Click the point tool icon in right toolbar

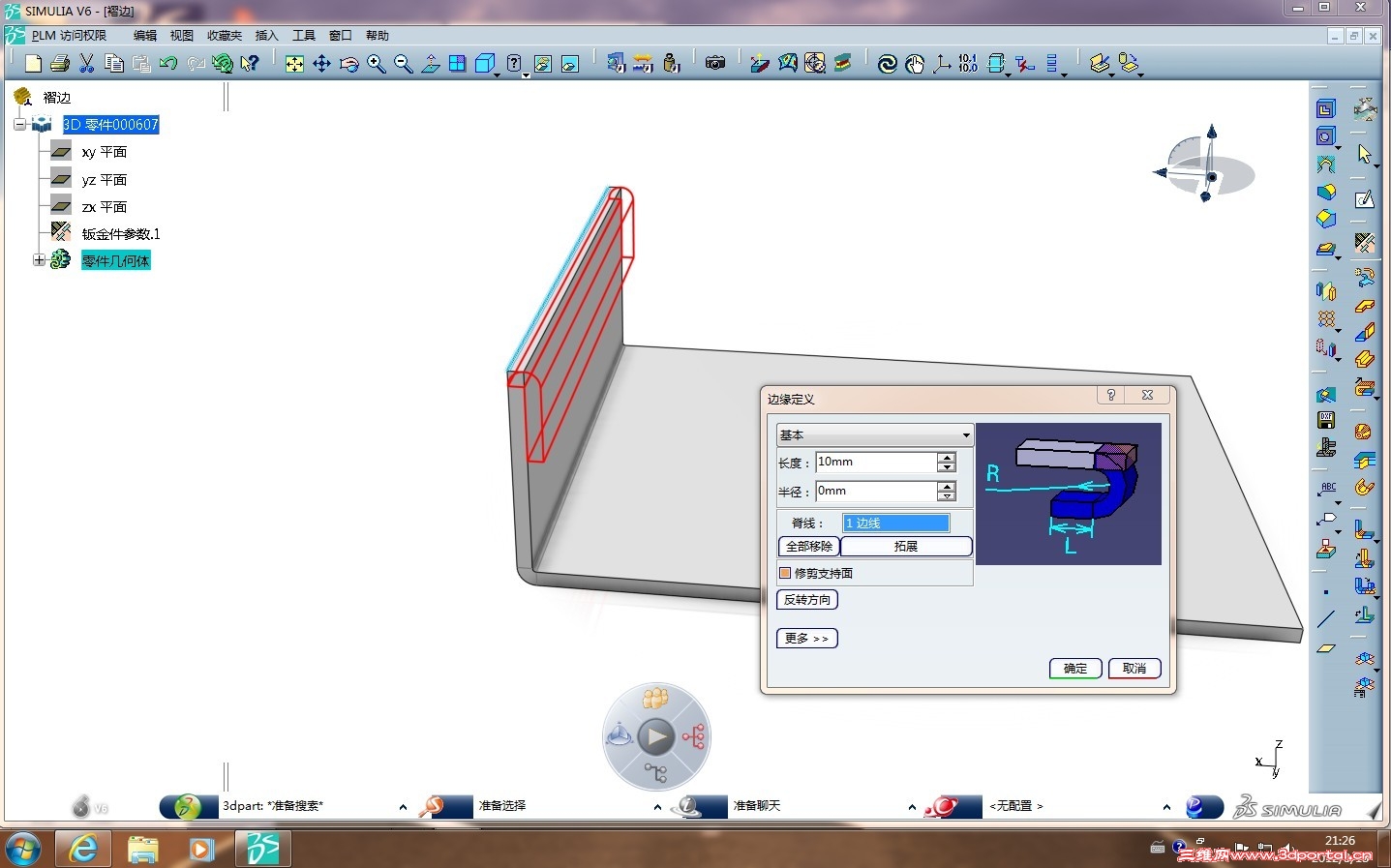tap(1326, 592)
